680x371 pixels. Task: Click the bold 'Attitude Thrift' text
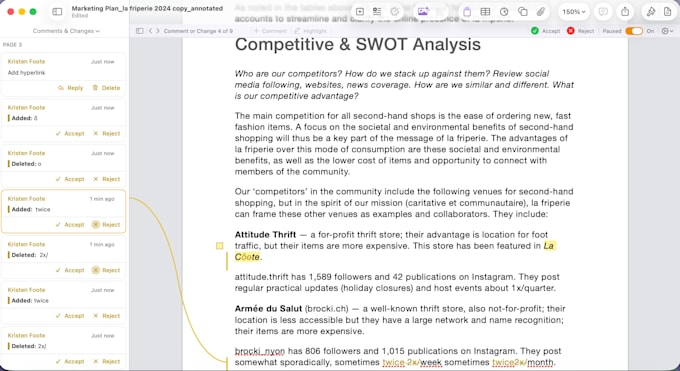coord(265,235)
